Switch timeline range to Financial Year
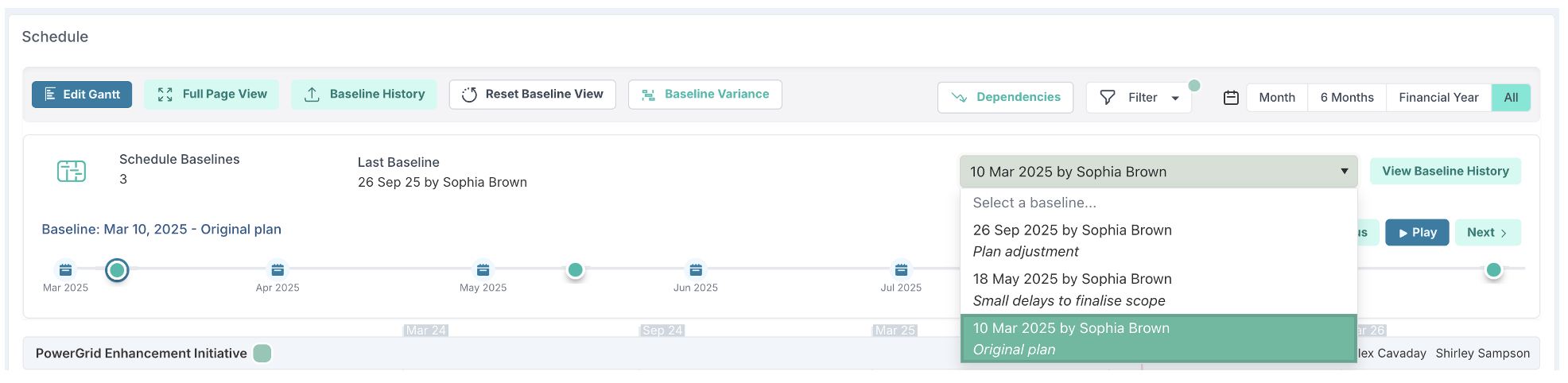 pos(1438,98)
